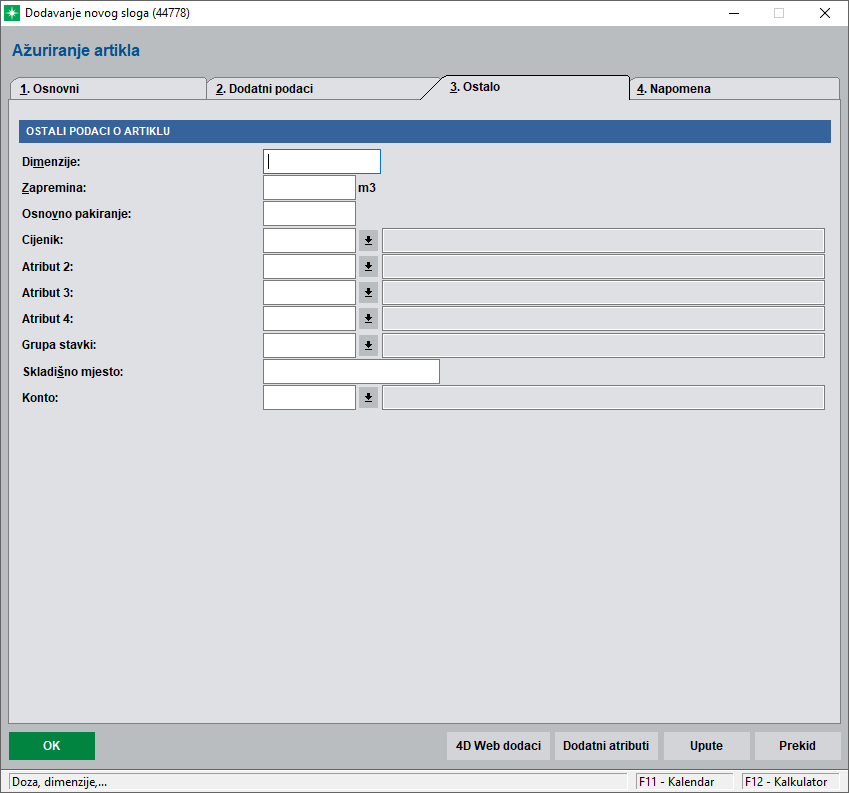The image size is (849, 793).
Task: Click the Skladišno mjesto input field
Action: [x=351, y=371]
